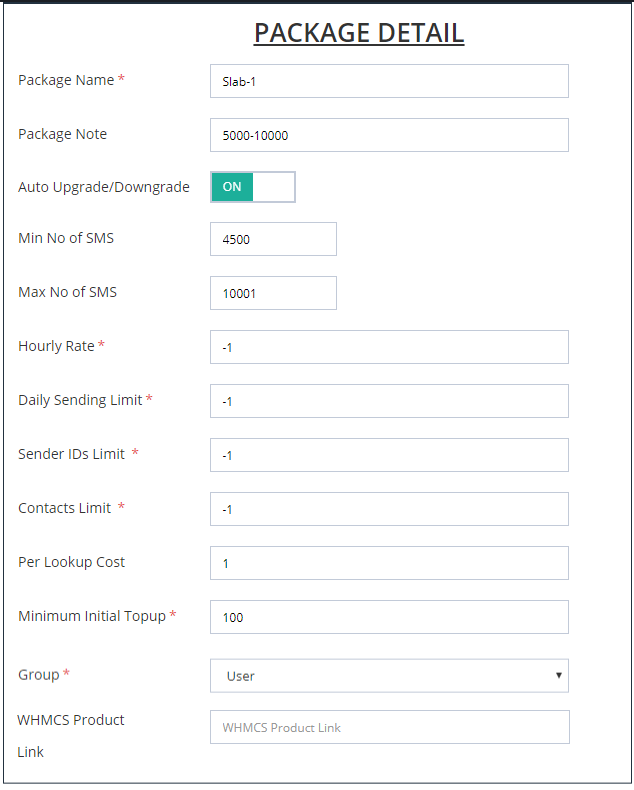Click the Package Name input field

[x=389, y=81]
